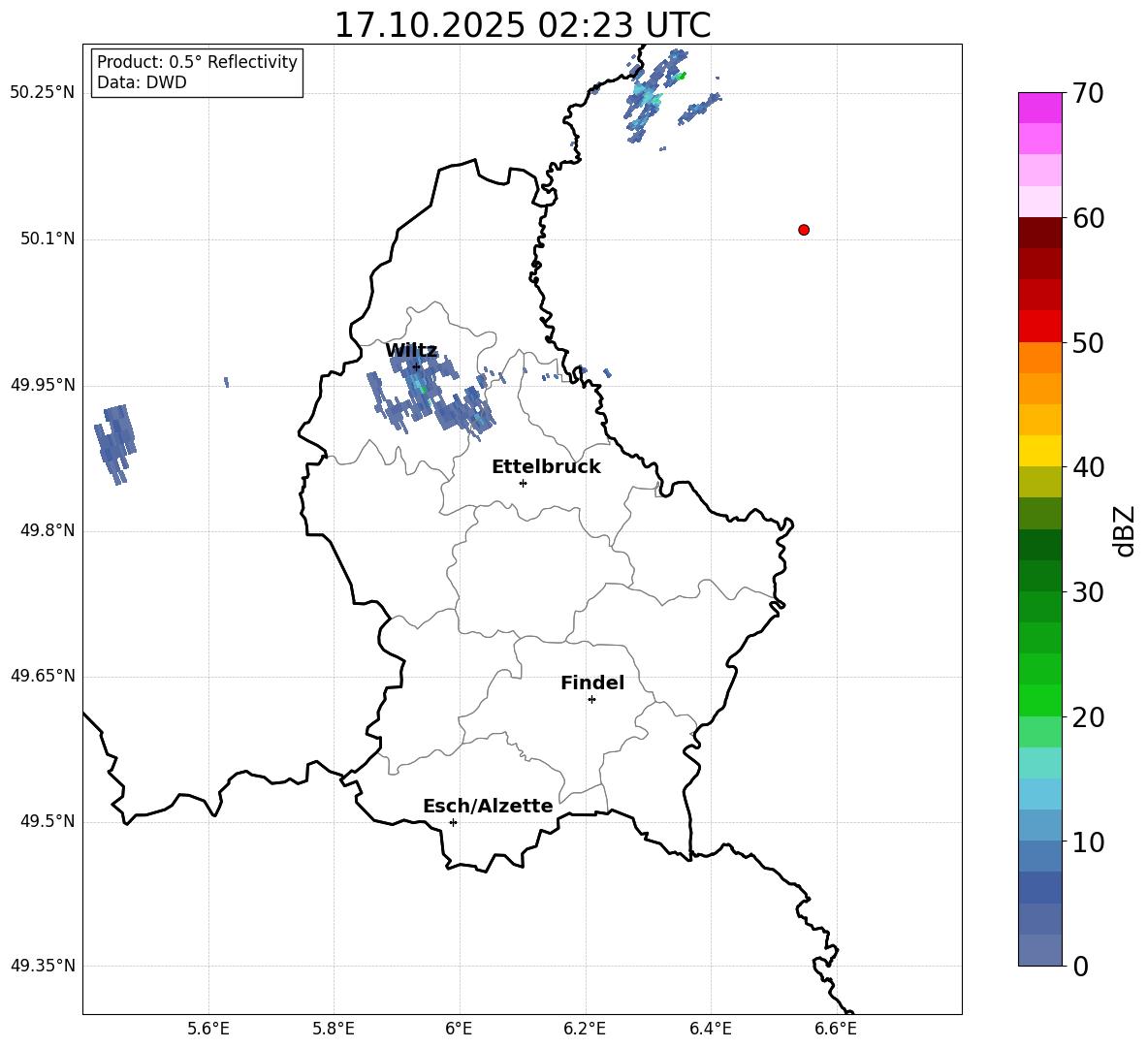Click the Data: DWD text
This screenshot has height=1048, width=1148.
142,82
